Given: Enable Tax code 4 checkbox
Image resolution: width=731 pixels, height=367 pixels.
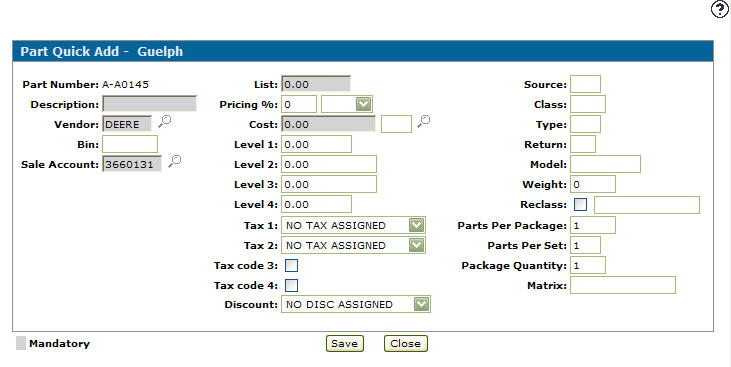Looking at the screenshot, I should coord(291,285).
